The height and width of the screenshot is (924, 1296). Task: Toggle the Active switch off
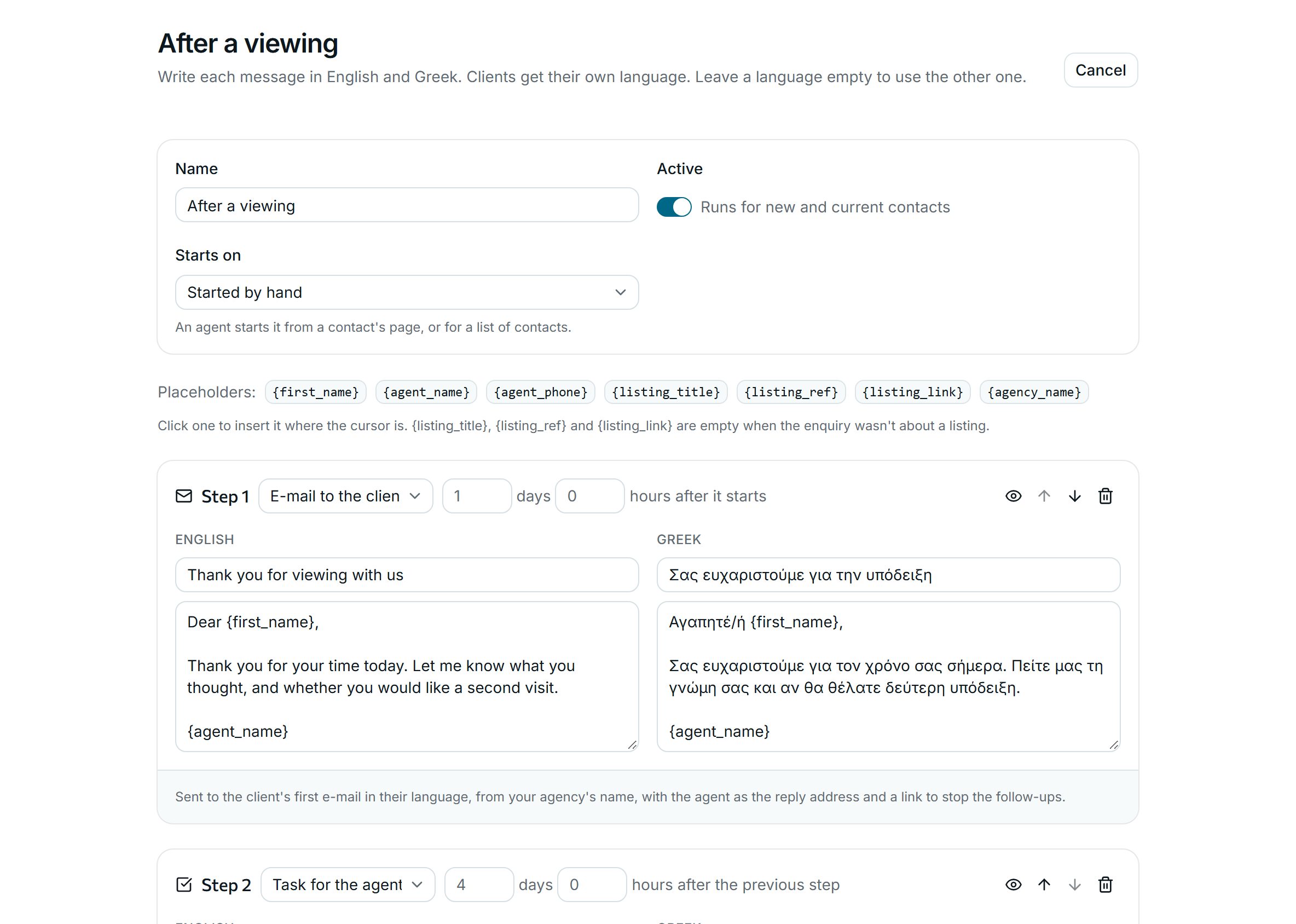tap(674, 207)
